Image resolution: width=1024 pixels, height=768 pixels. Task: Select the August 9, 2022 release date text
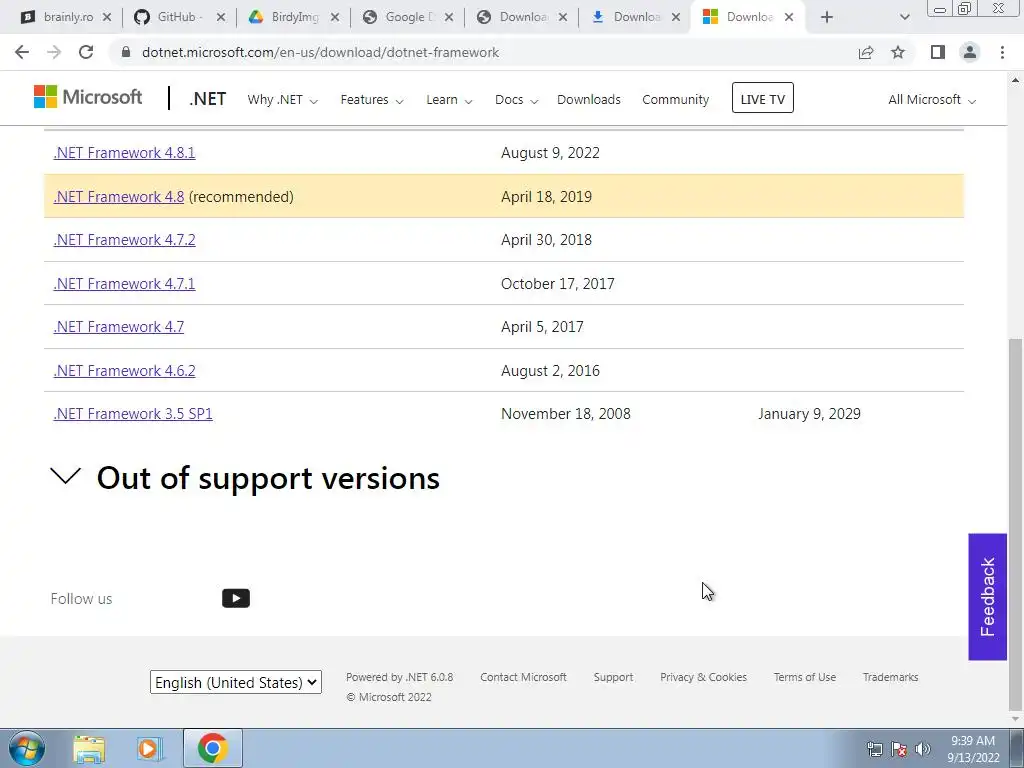(x=550, y=153)
